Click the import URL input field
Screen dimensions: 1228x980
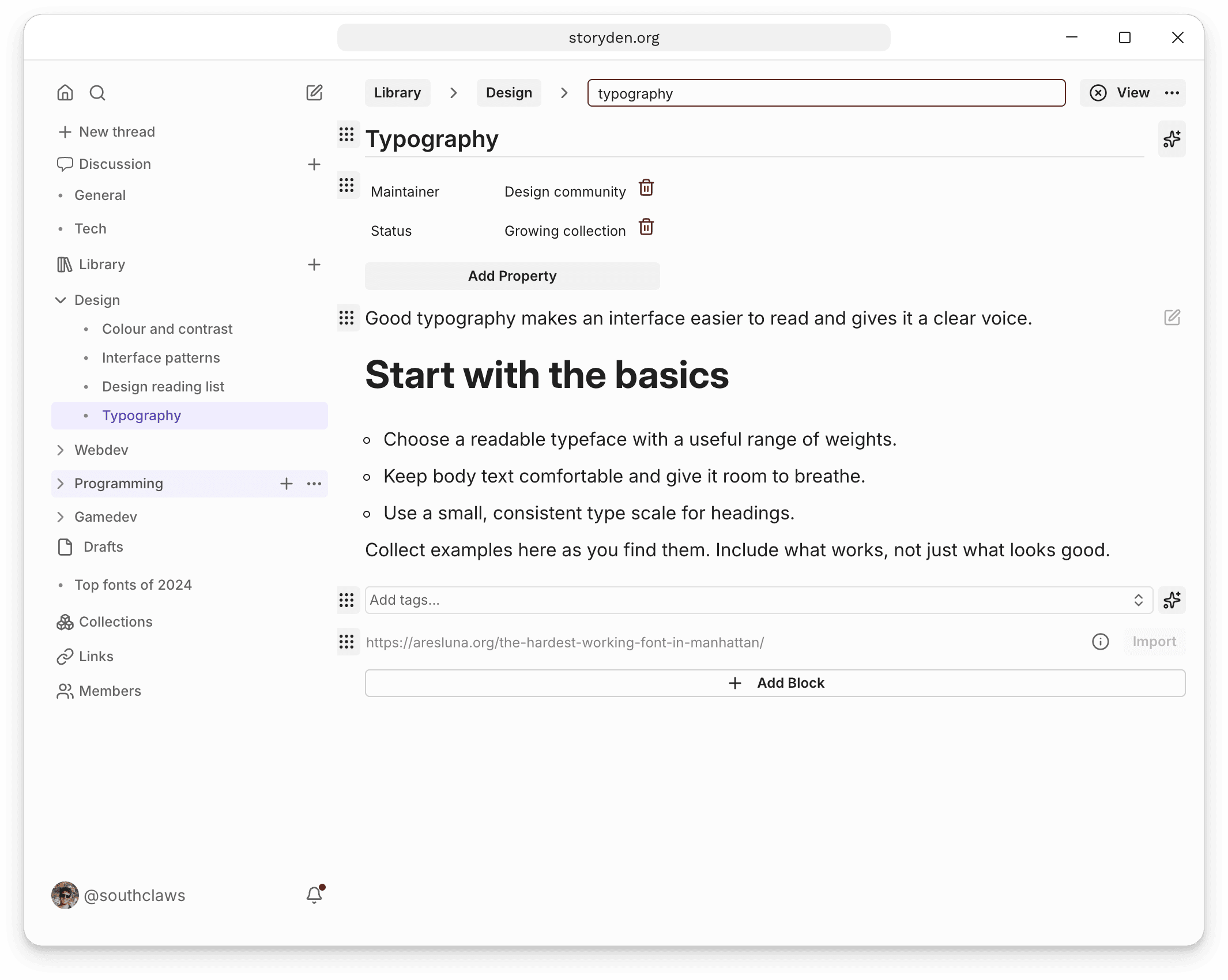(724, 642)
